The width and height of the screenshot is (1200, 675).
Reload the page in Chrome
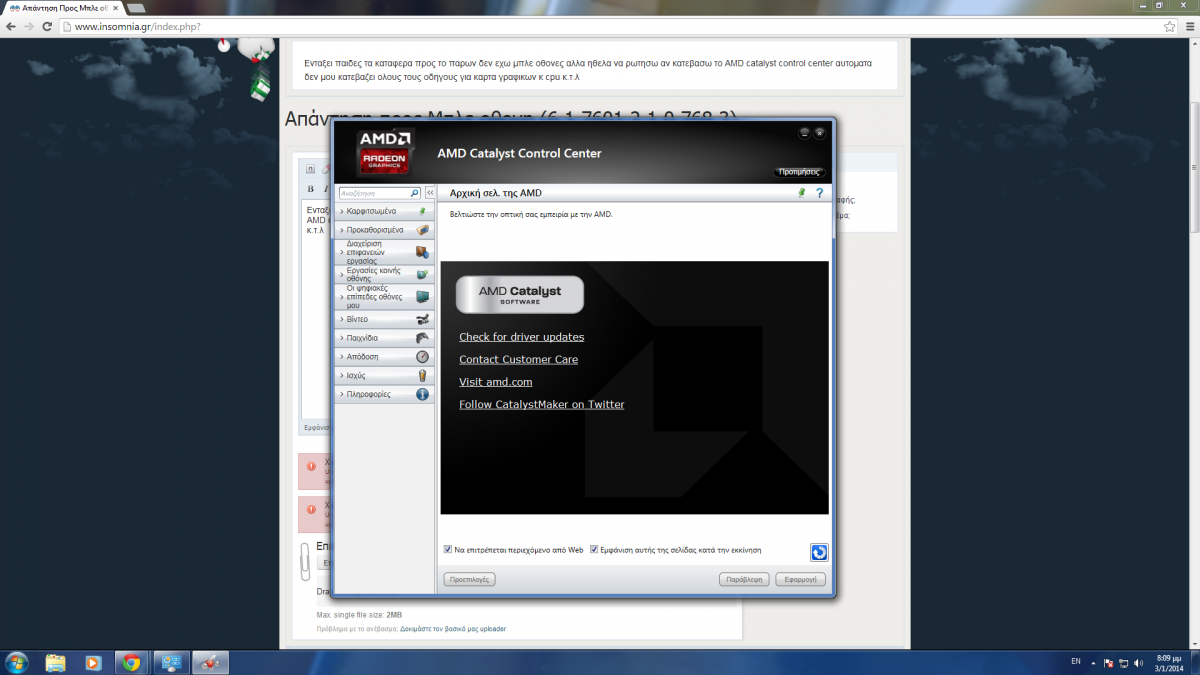(49, 26)
